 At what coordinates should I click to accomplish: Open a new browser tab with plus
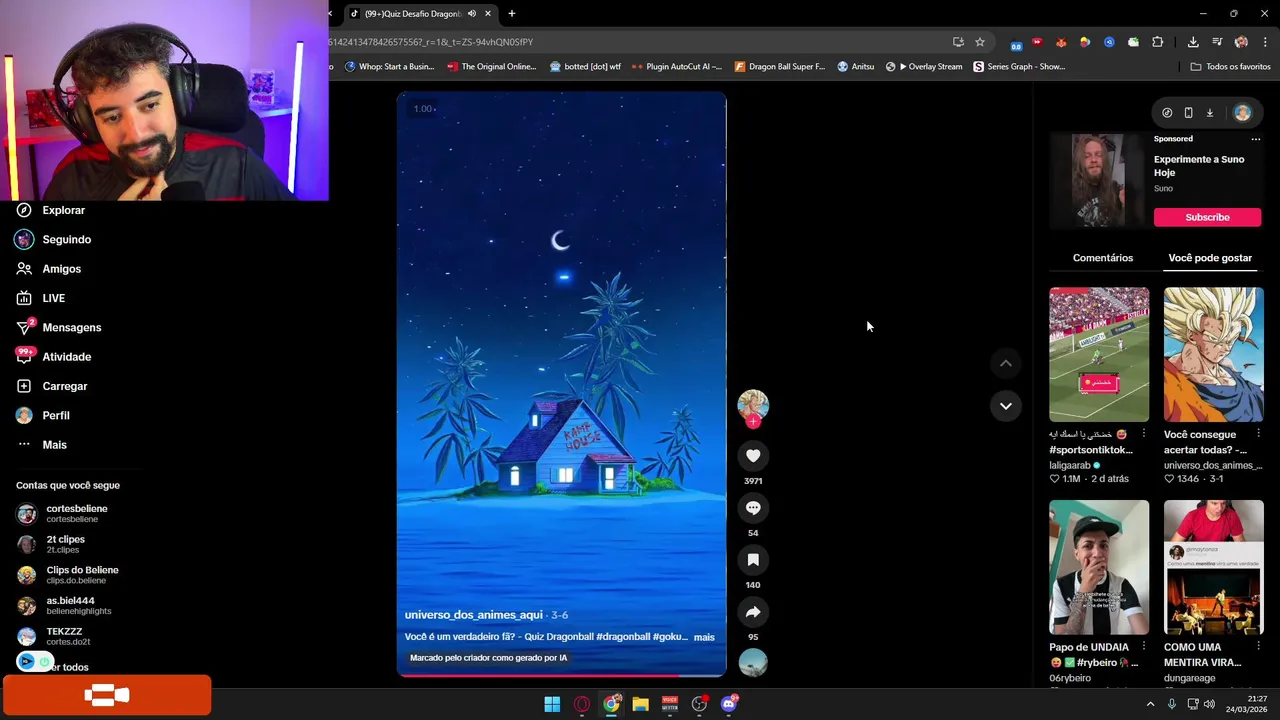[x=512, y=14]
